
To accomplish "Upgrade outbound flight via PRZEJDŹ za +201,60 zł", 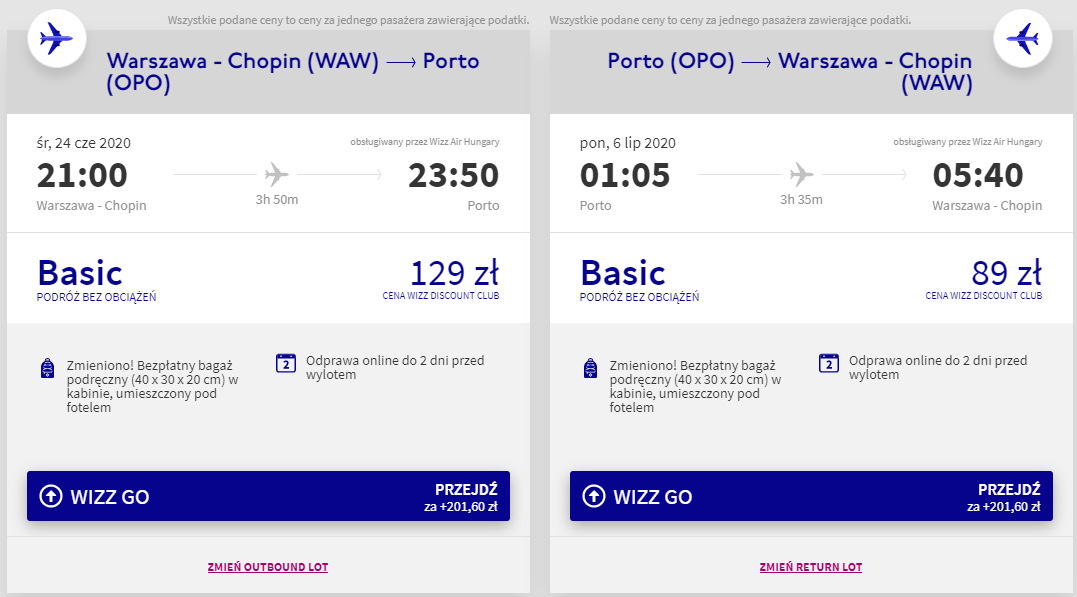I will 460,497.
